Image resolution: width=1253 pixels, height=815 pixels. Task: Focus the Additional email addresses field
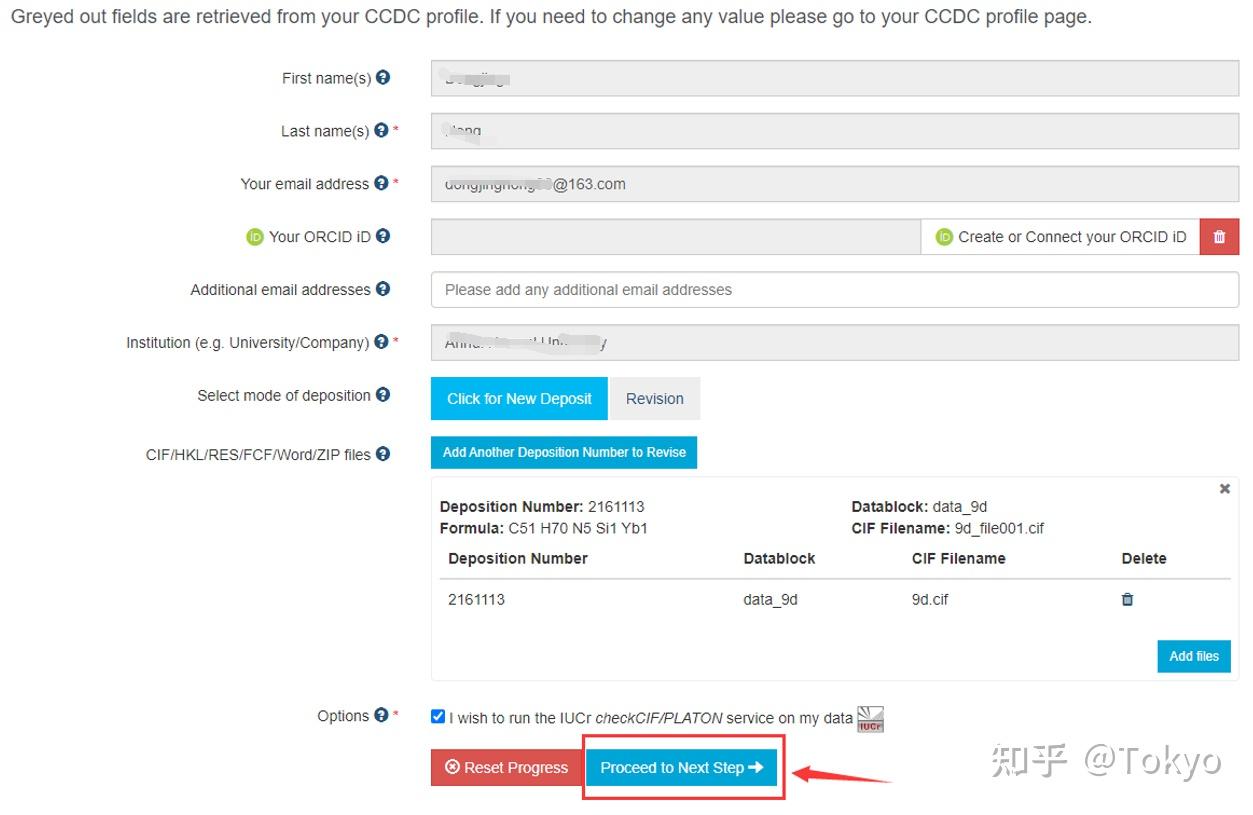pos(834,290)
